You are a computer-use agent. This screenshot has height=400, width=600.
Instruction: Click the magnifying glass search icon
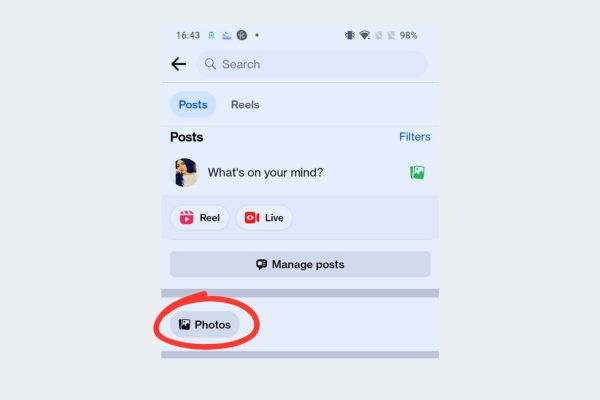pyautogui.click(x=210, y=64)
